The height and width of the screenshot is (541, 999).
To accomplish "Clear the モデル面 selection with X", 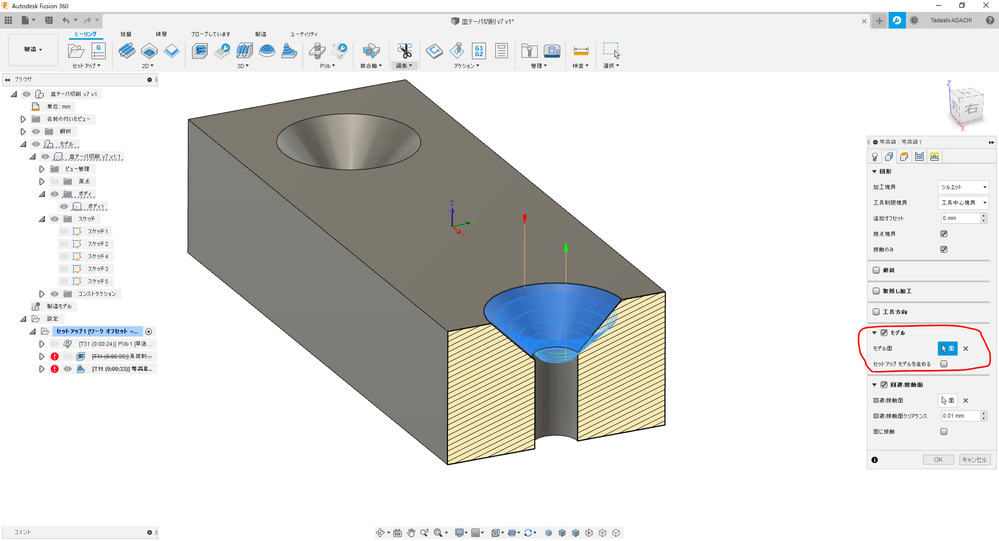I will pyautogui.click(x=965, y=349).
